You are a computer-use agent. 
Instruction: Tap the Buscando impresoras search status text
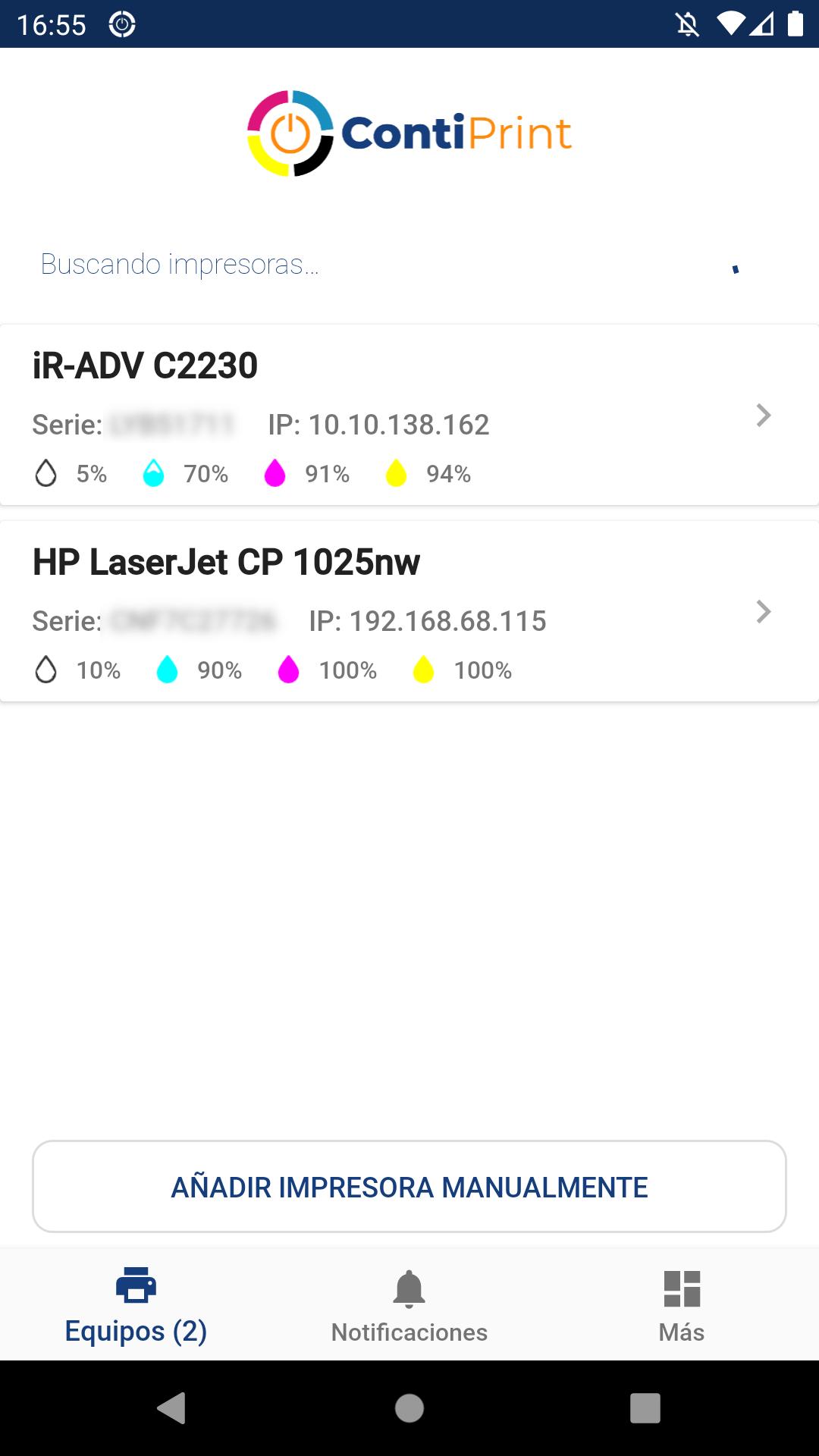[180, 264]
